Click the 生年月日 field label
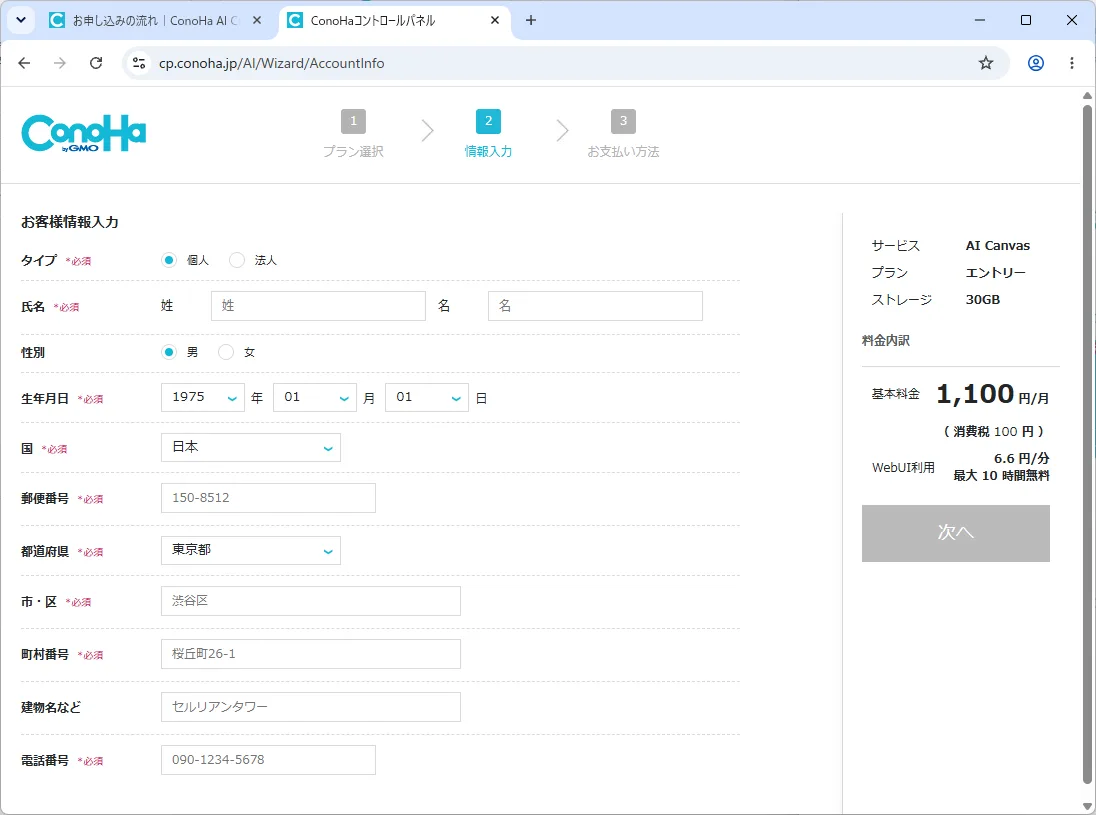Screen dimensions: 1096x815 45,398
